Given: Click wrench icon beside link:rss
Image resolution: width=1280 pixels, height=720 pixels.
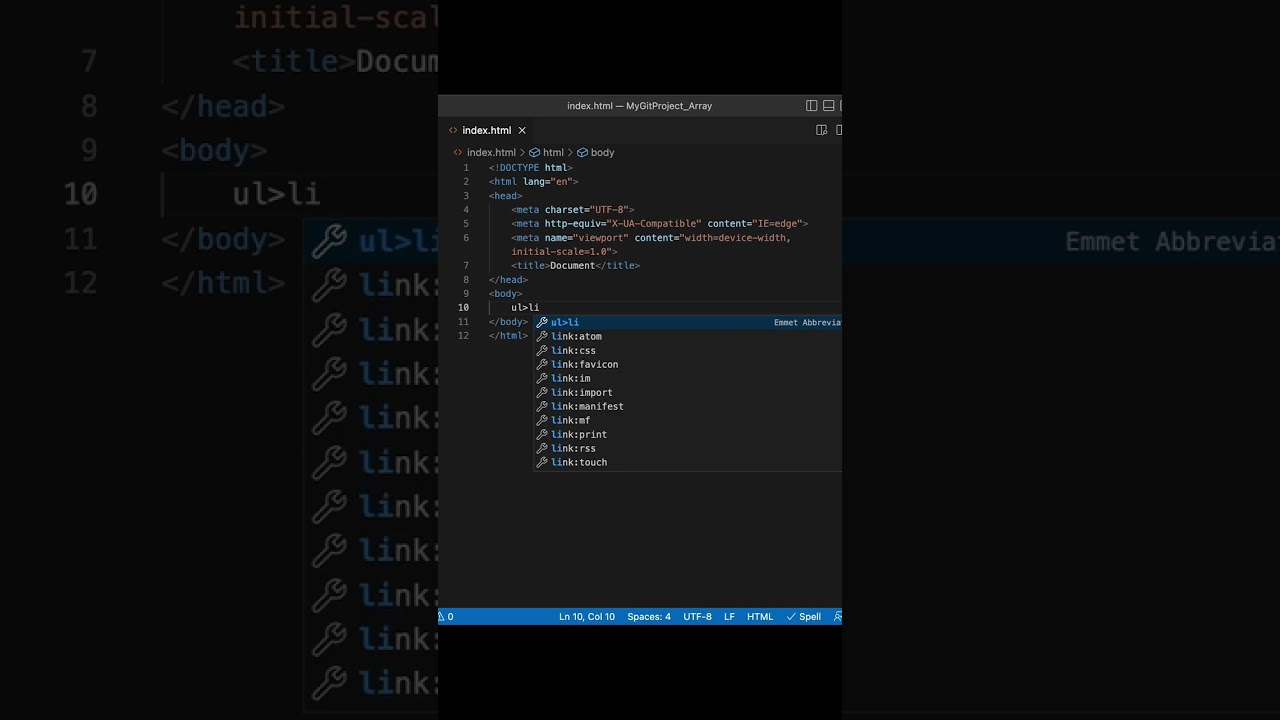Looking at the screenshot, I should coord(542,448).
